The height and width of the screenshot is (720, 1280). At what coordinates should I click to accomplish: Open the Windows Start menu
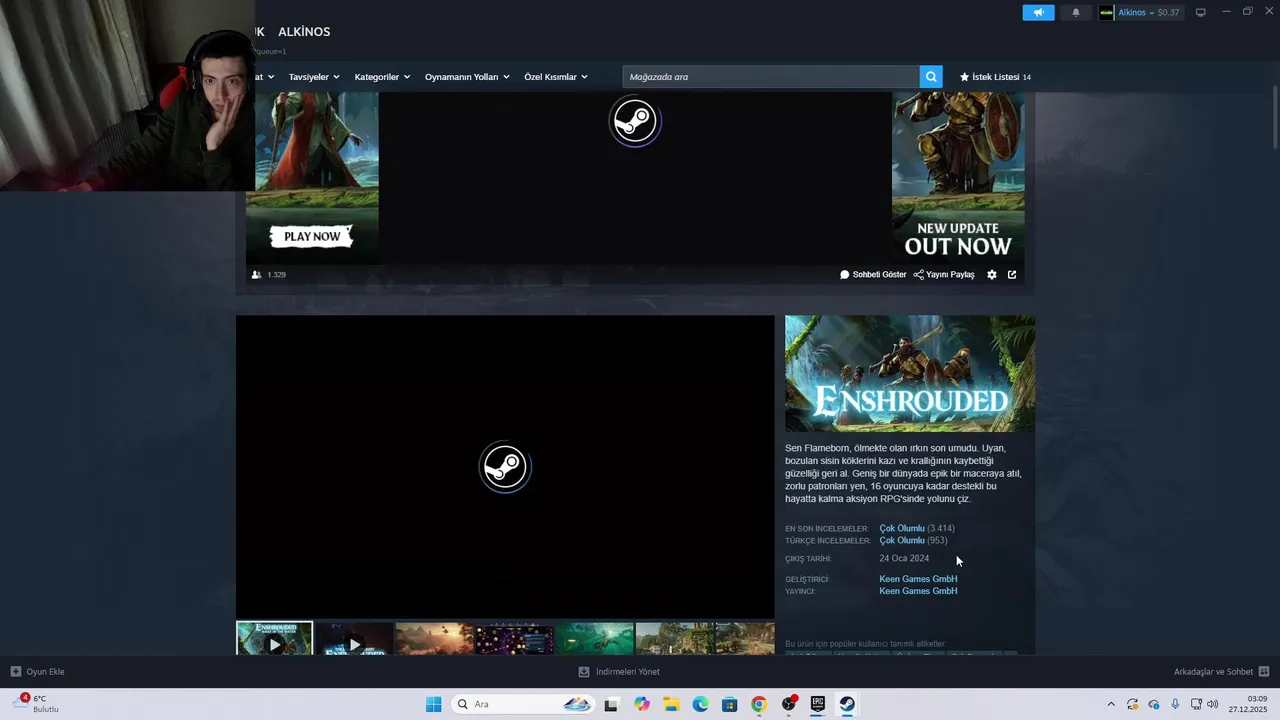click(x=433, y=704)
